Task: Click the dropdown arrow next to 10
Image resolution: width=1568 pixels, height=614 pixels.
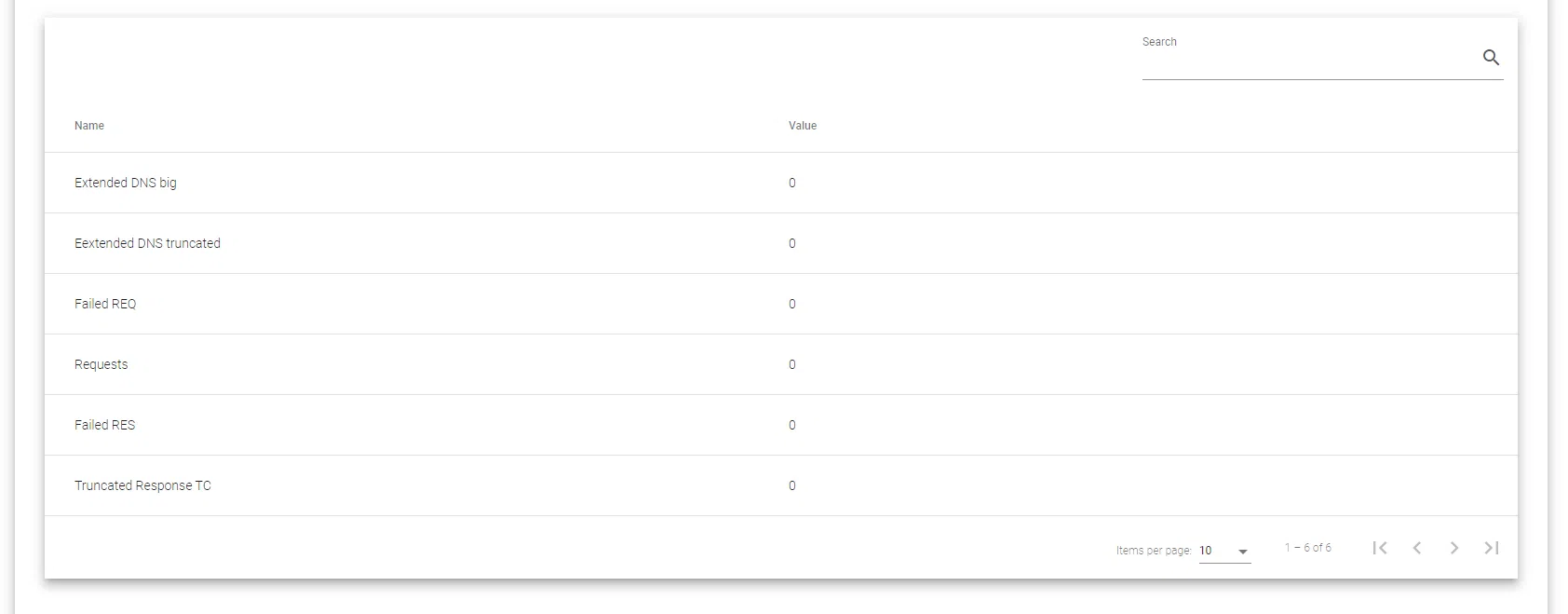Action: [x=1242, y=552]
